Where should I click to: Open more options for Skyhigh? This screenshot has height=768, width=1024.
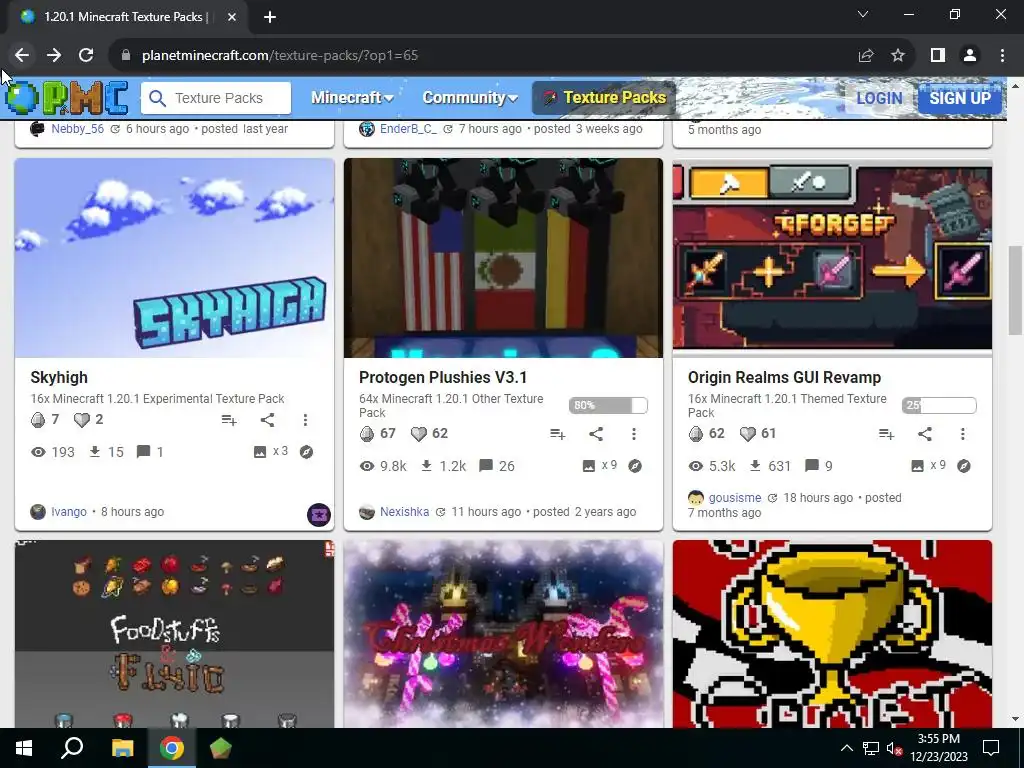(305, 420)
